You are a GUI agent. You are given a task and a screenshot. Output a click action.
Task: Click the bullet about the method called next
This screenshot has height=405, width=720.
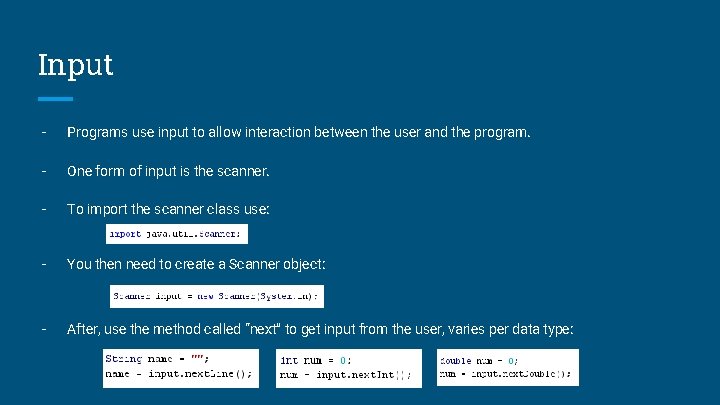[x=320, y=329]
